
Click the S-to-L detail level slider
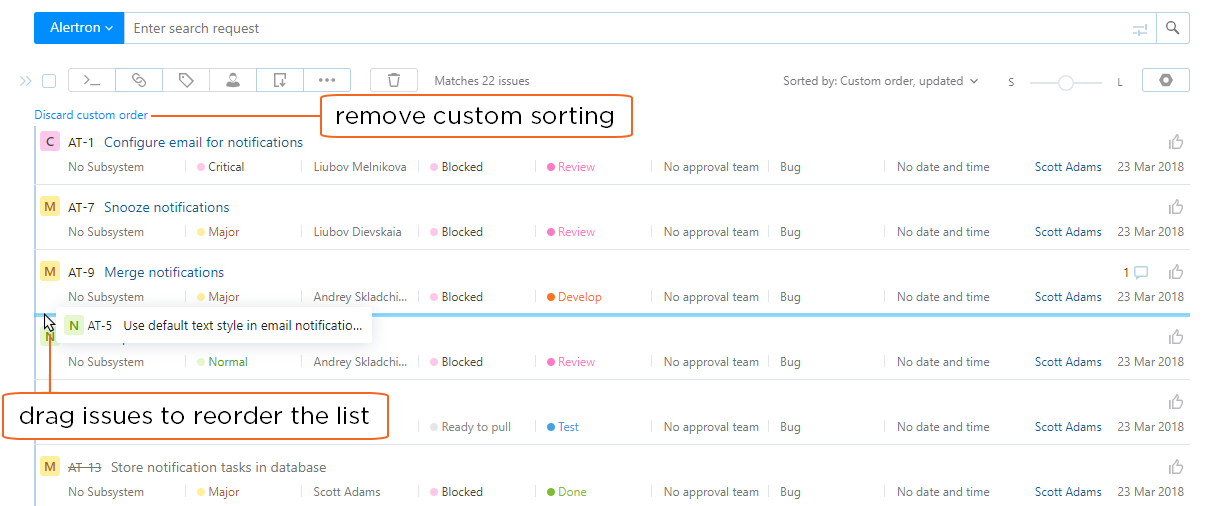[1066, 83]
